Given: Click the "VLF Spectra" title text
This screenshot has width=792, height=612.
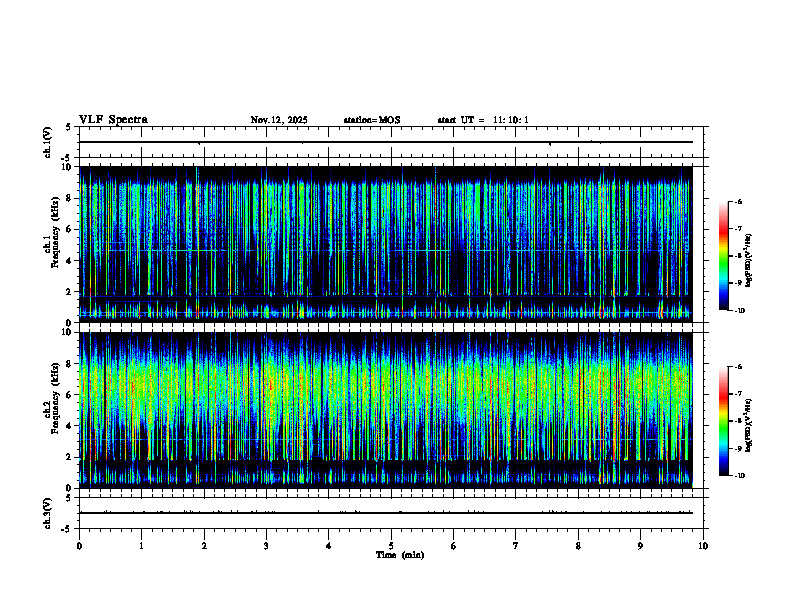Looking at the screenshot, I should pyautogui.click(x=113, y=120).
